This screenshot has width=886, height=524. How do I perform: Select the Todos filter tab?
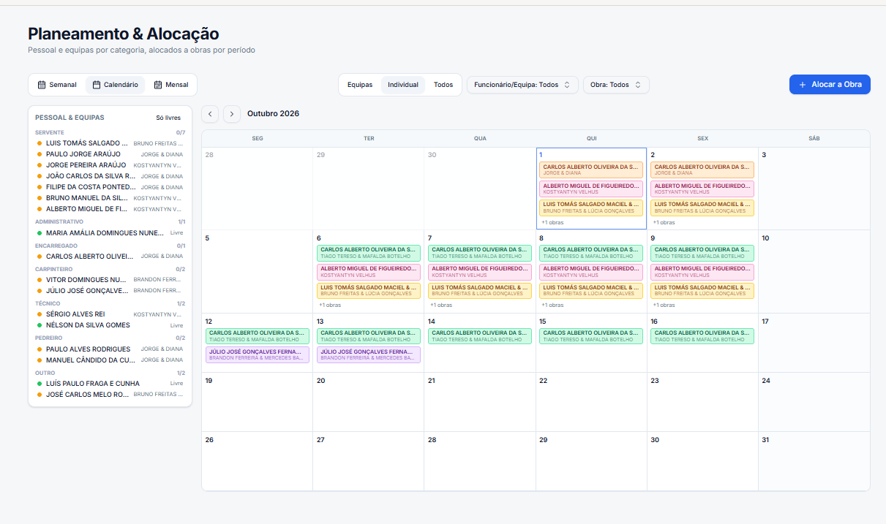click(444, 85)
